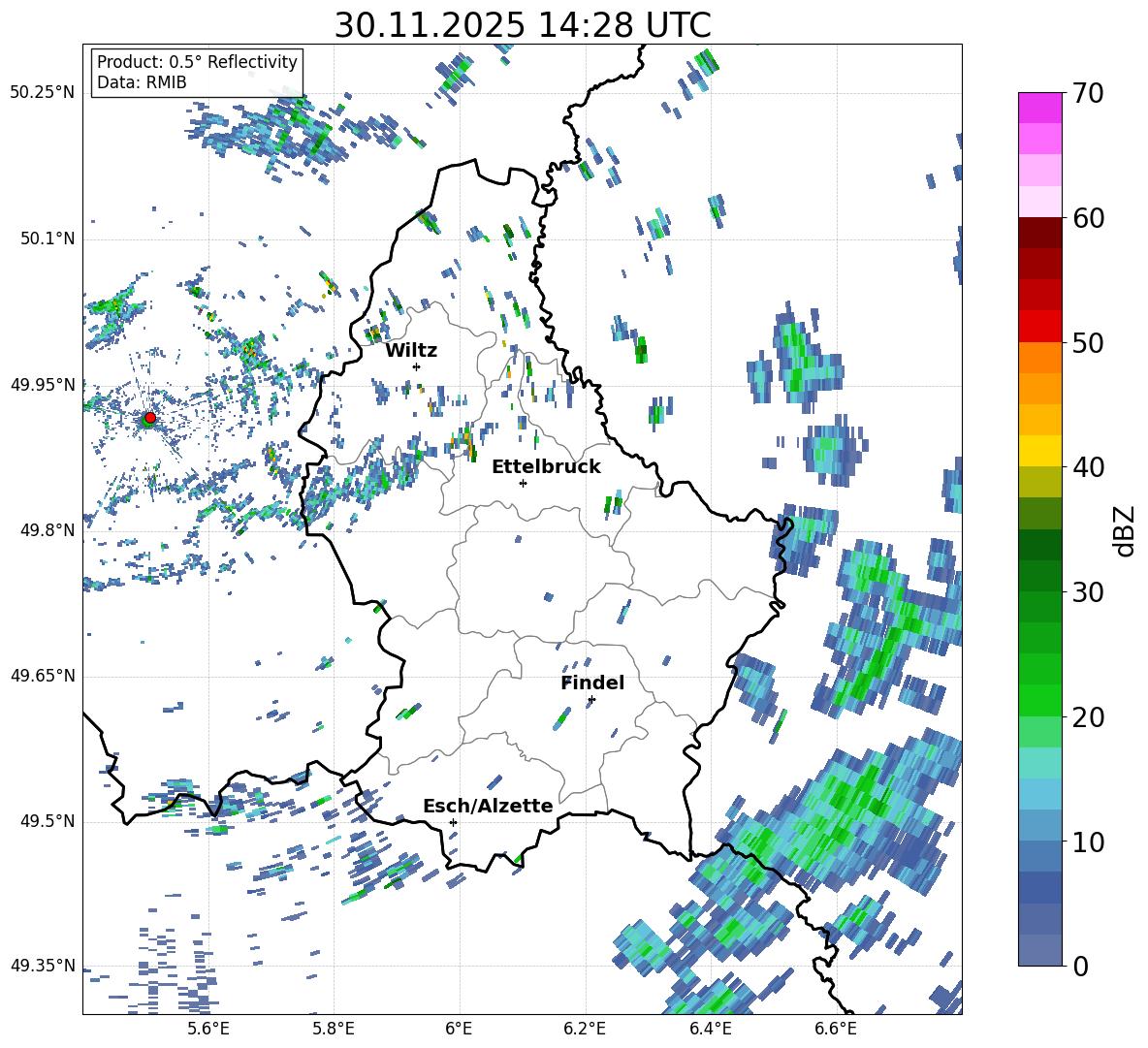This screenshot has width=1148, height=1048.
Task: Click the 0 colorbar tick value
Action: [x=1080, y=966]
